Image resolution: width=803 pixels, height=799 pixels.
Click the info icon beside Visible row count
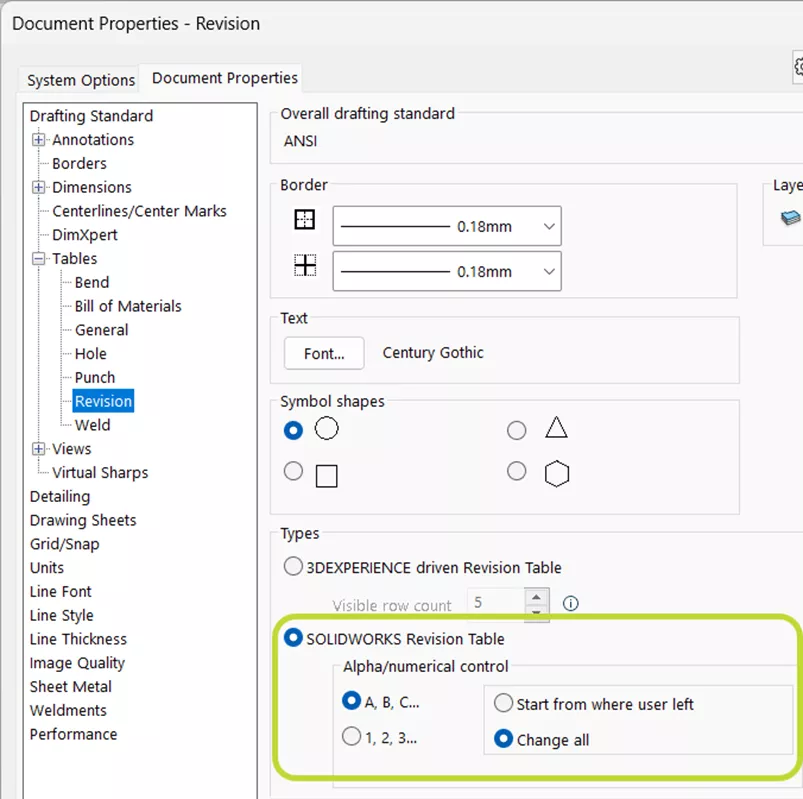click(569, 603)
